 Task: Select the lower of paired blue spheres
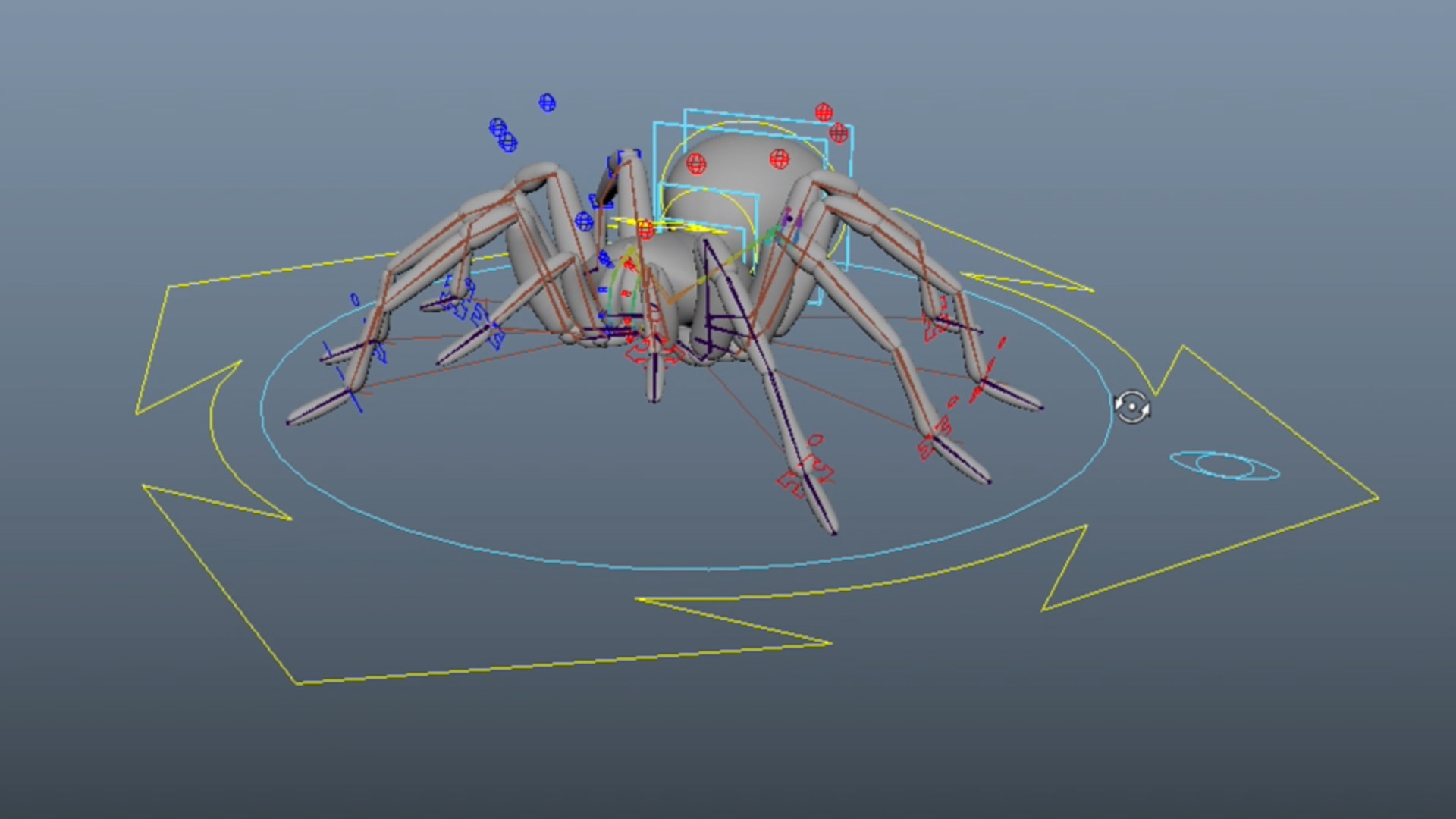tap(508, 142)
